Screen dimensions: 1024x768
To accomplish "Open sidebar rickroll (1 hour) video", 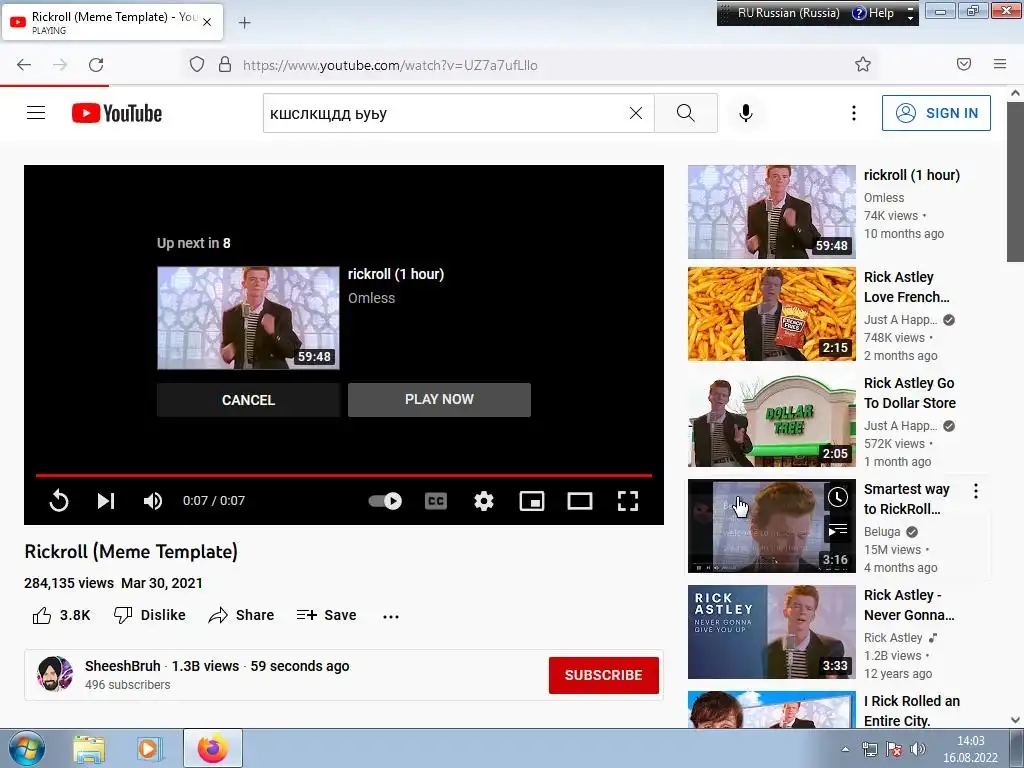I will [x=771, y=212].
